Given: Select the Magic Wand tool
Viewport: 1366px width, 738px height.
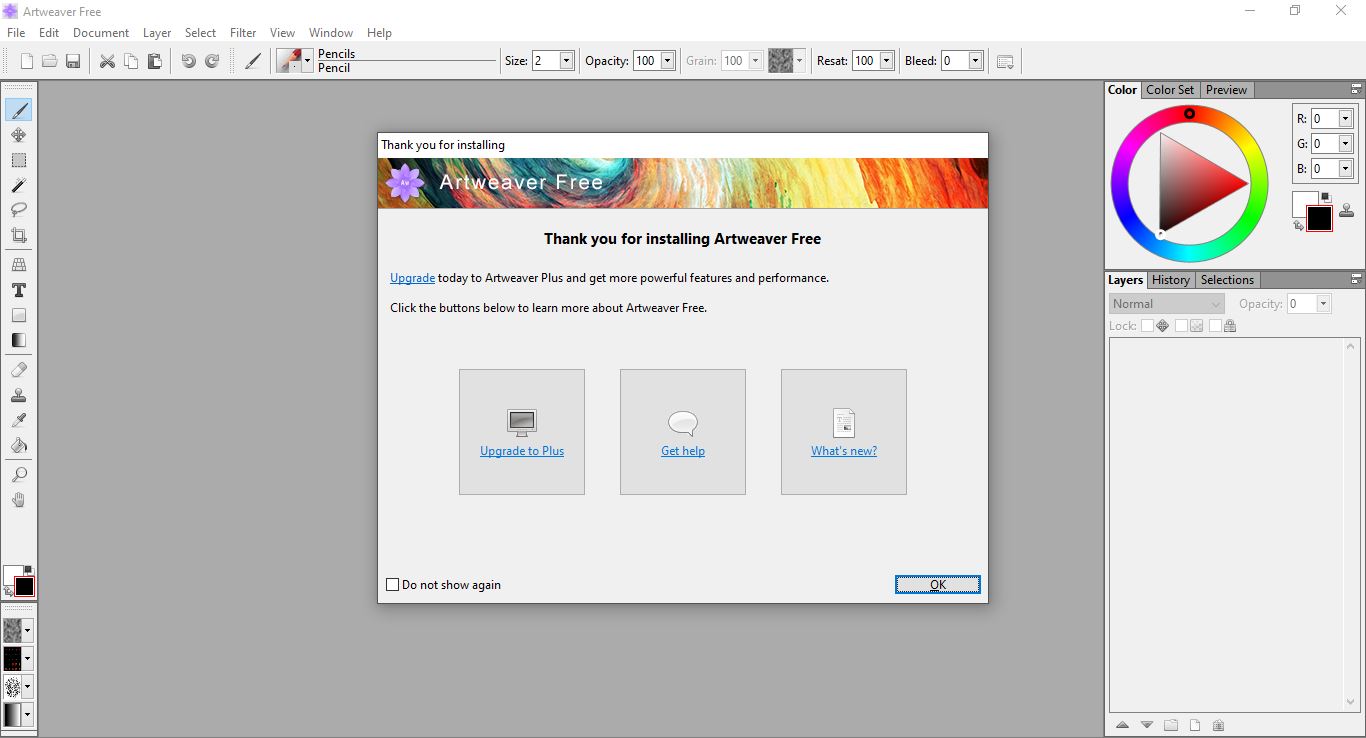Looking at the screenshot, I should 18,185.
